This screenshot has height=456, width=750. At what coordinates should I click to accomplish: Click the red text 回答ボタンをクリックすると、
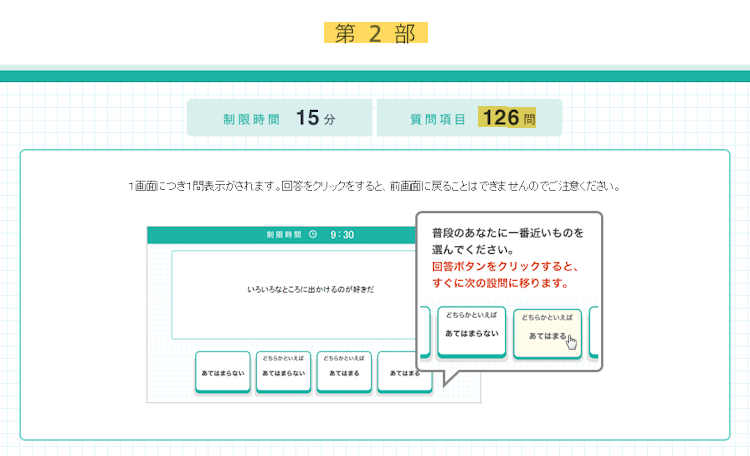(505, 267)
